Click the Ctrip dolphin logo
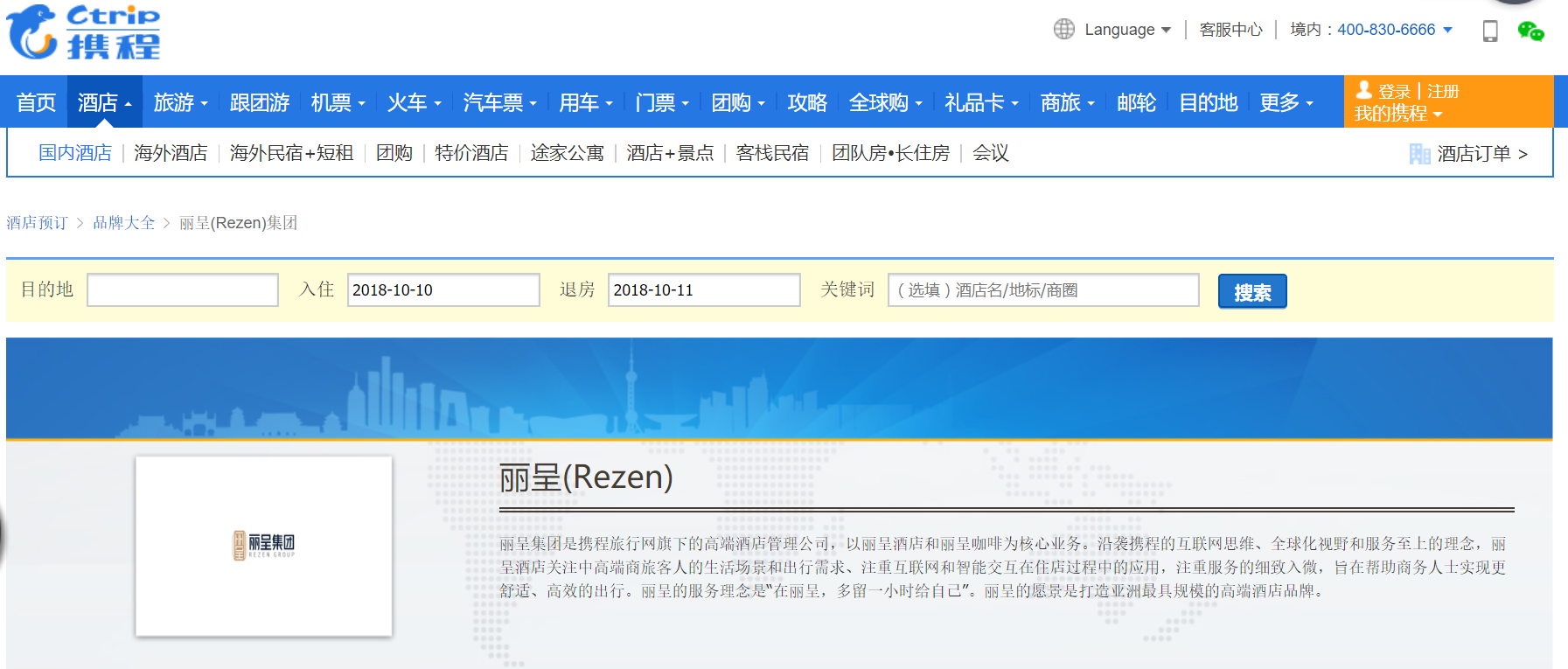1568x669 pixels. pyautogui.click(x=83, y=32)
